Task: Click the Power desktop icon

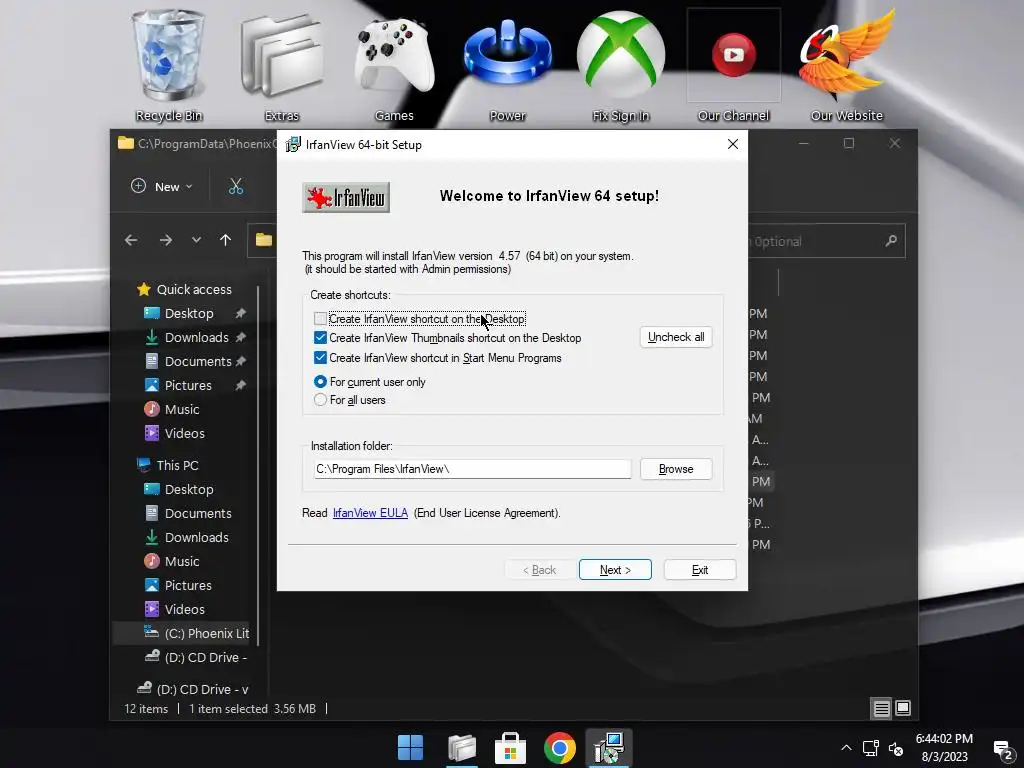Action: tap(507, 65)
